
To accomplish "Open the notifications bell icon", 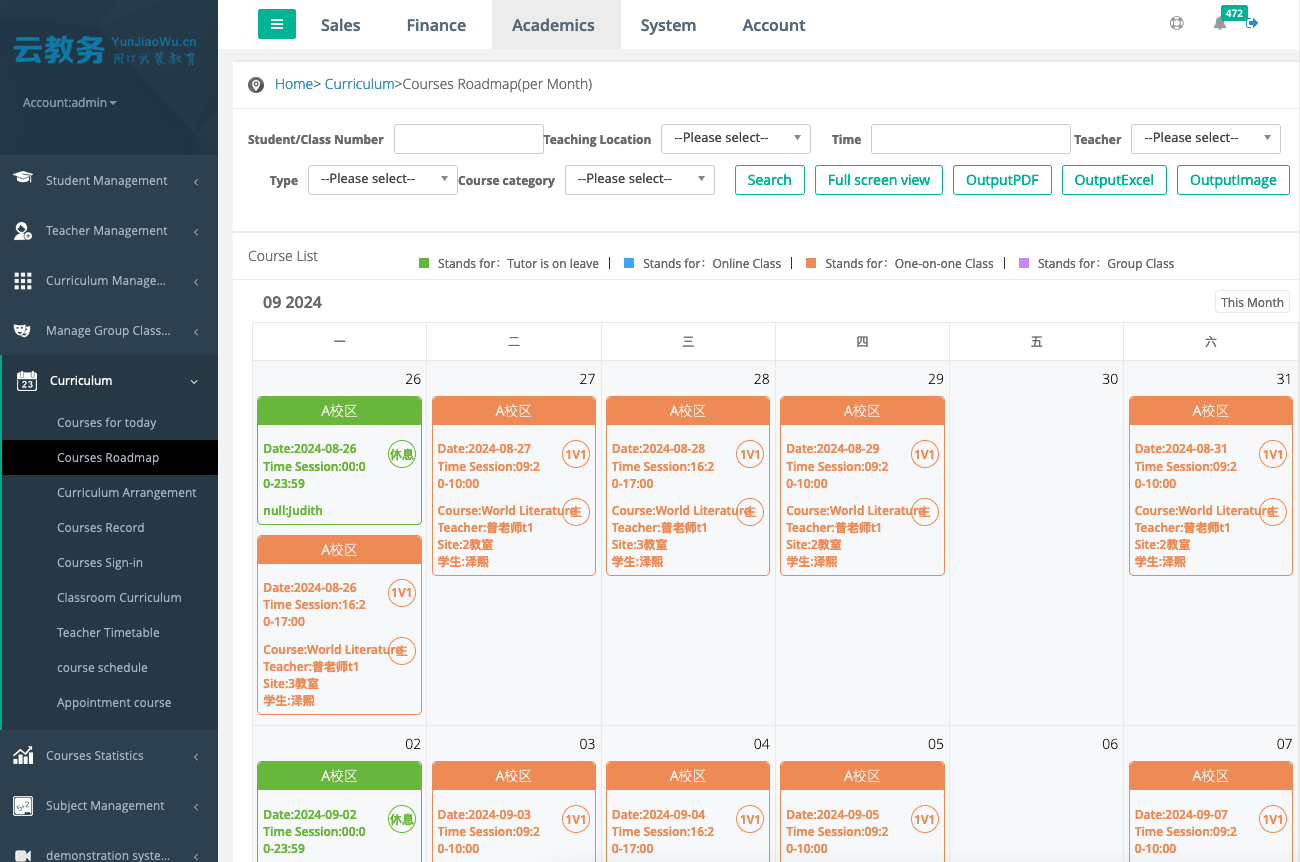I will [1219, 24].
